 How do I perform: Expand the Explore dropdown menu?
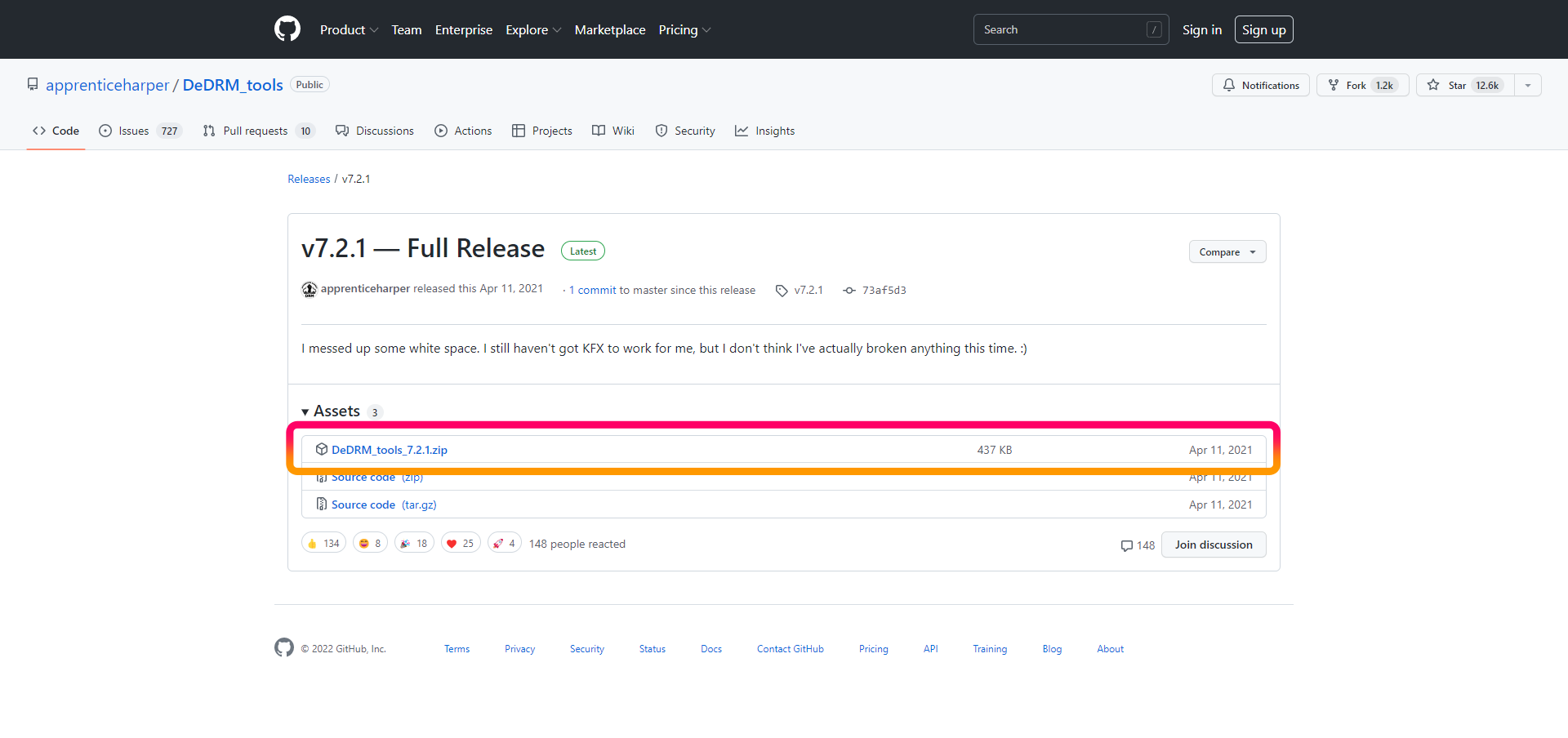pos(533,29)
